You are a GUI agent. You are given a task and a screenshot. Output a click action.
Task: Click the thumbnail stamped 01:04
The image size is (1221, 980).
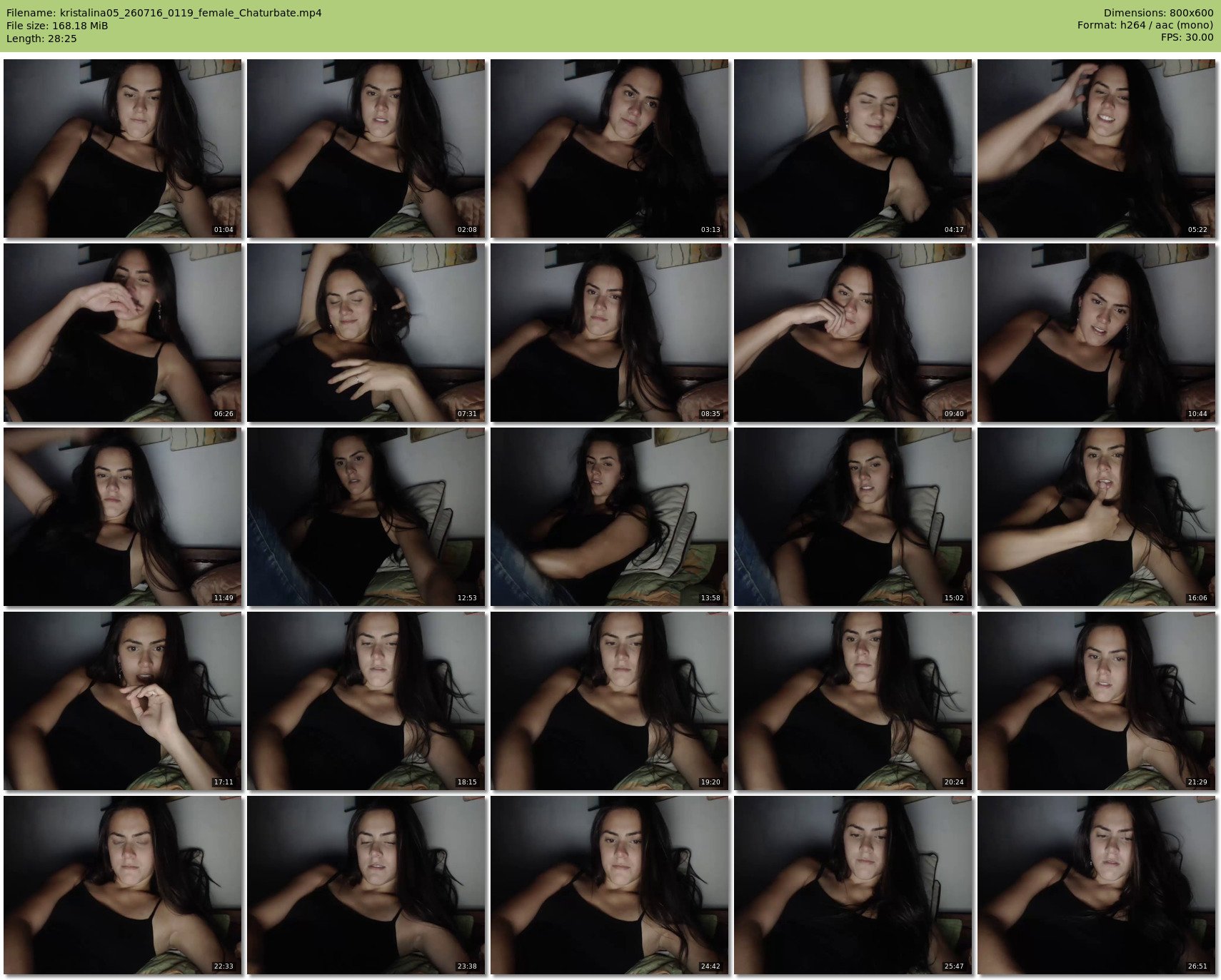point(122,148)
